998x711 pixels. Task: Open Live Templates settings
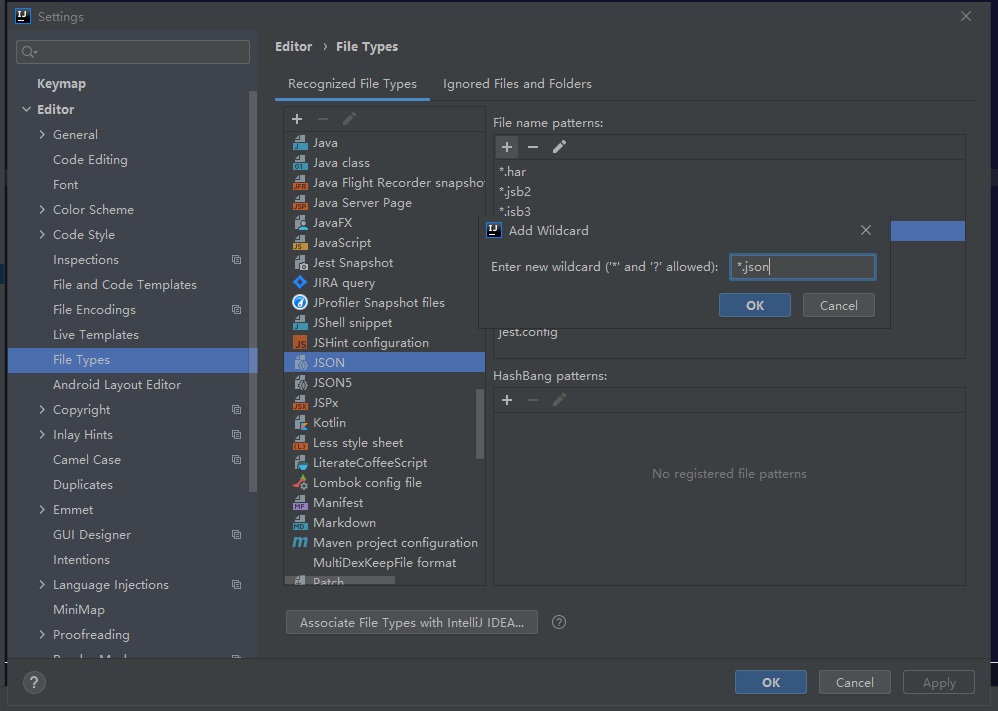point(95,334)
